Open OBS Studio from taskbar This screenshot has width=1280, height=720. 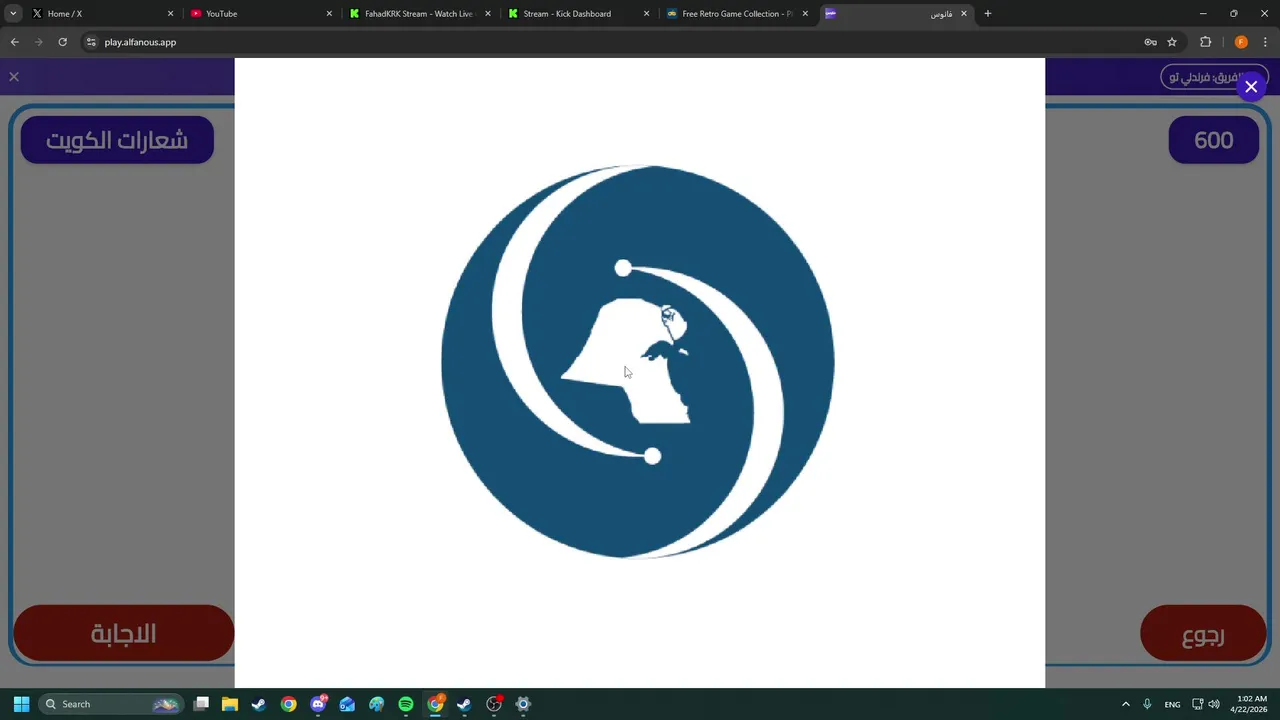click(x=493, y=704)
